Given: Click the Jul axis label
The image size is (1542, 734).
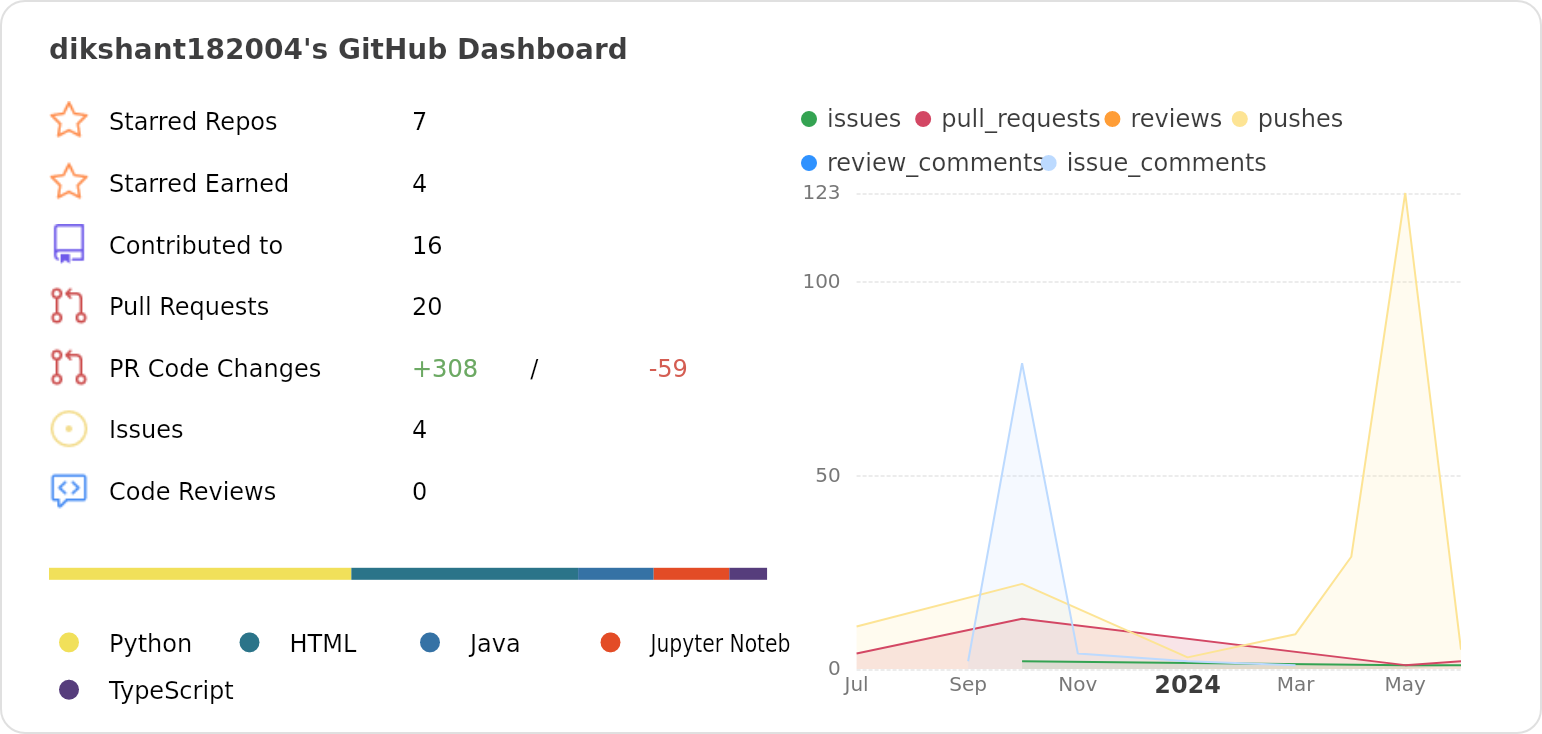Looking at the screenshot, I should (856, 685).
